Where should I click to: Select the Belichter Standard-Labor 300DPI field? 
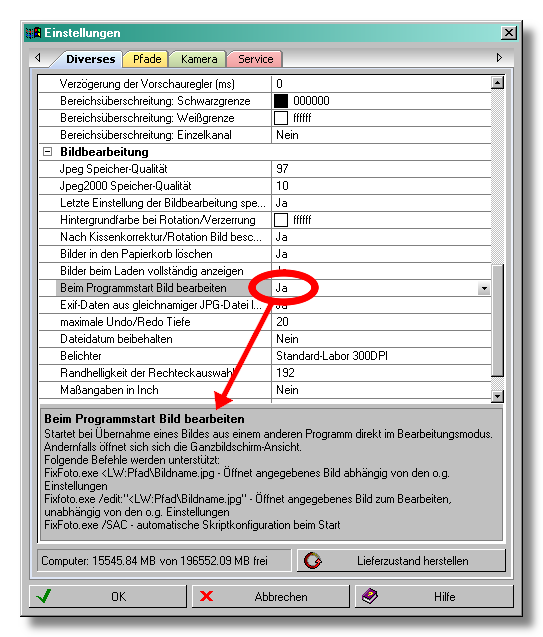[x=381, y=356]
